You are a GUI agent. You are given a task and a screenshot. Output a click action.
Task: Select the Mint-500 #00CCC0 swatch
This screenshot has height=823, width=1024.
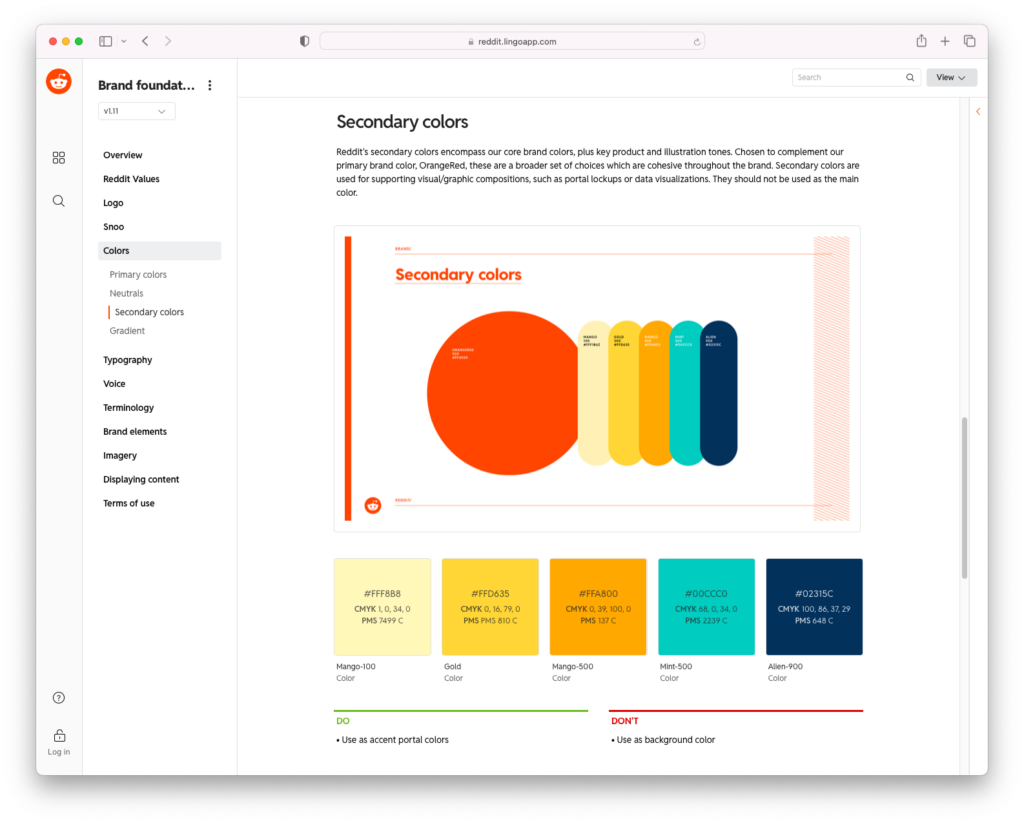[707, 607]
